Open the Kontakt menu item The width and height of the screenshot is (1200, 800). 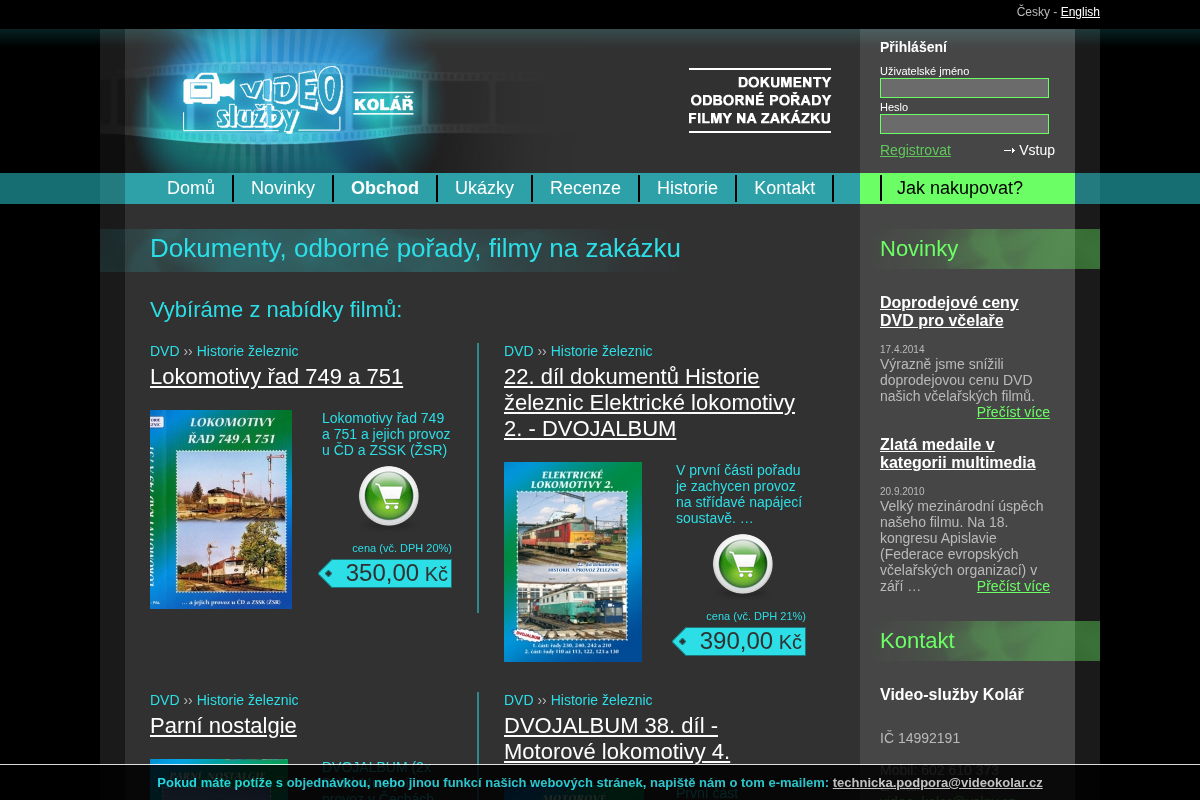tap(784, 188)
